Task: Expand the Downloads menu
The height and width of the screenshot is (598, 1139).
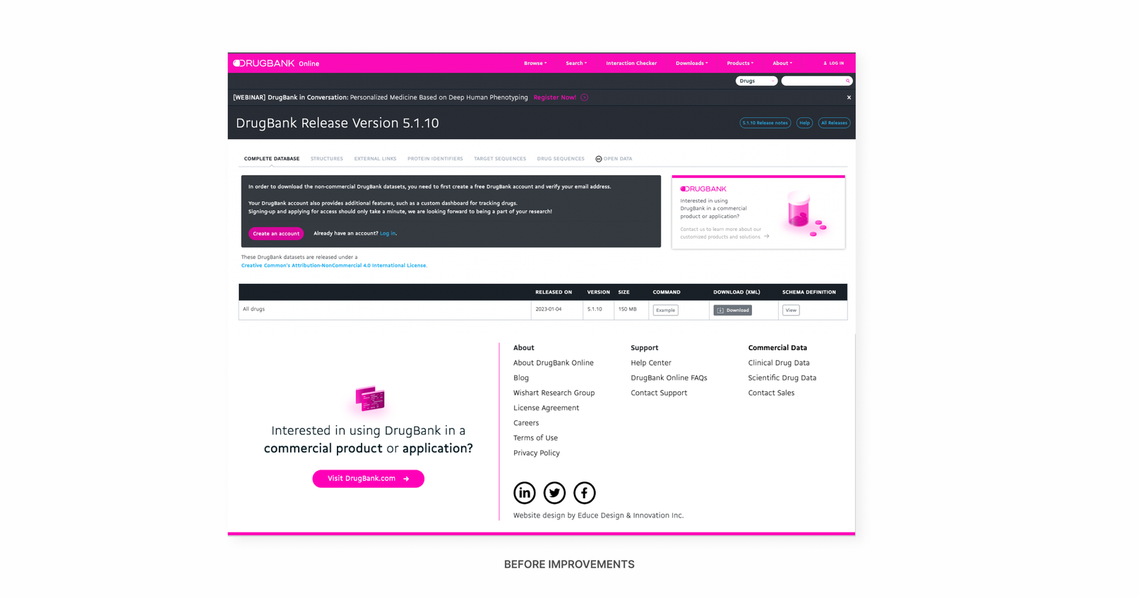Action: pyautogui.click(x=692, y=63)
